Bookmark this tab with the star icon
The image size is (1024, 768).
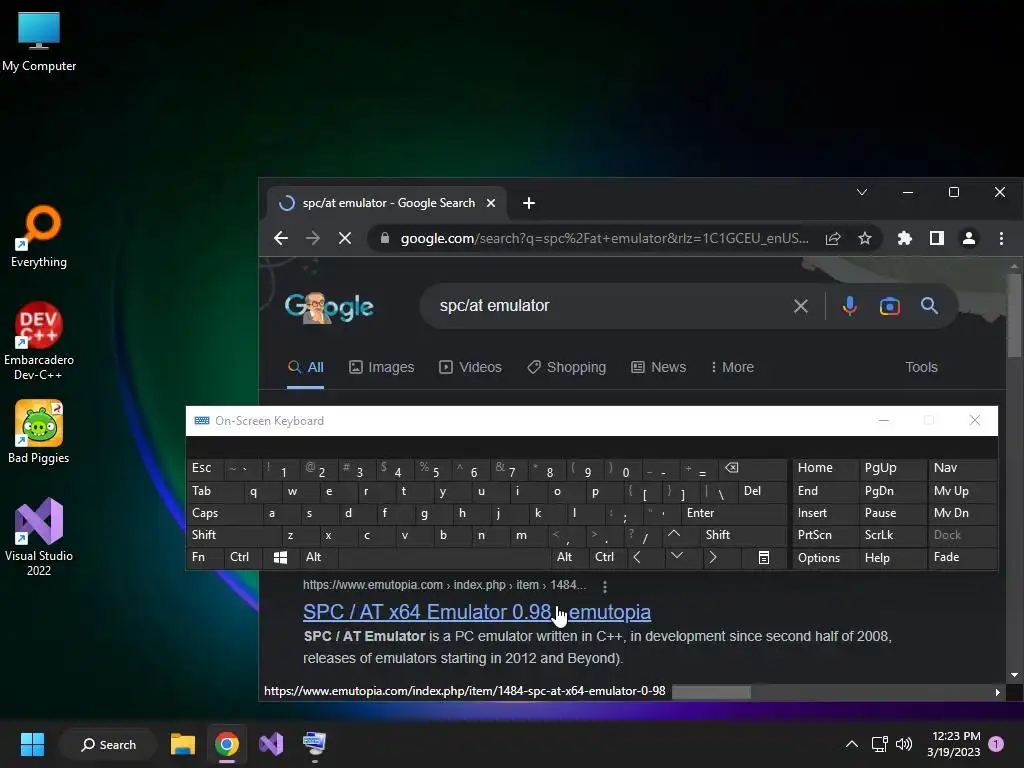pyautogui.click(x=865, y=238)
